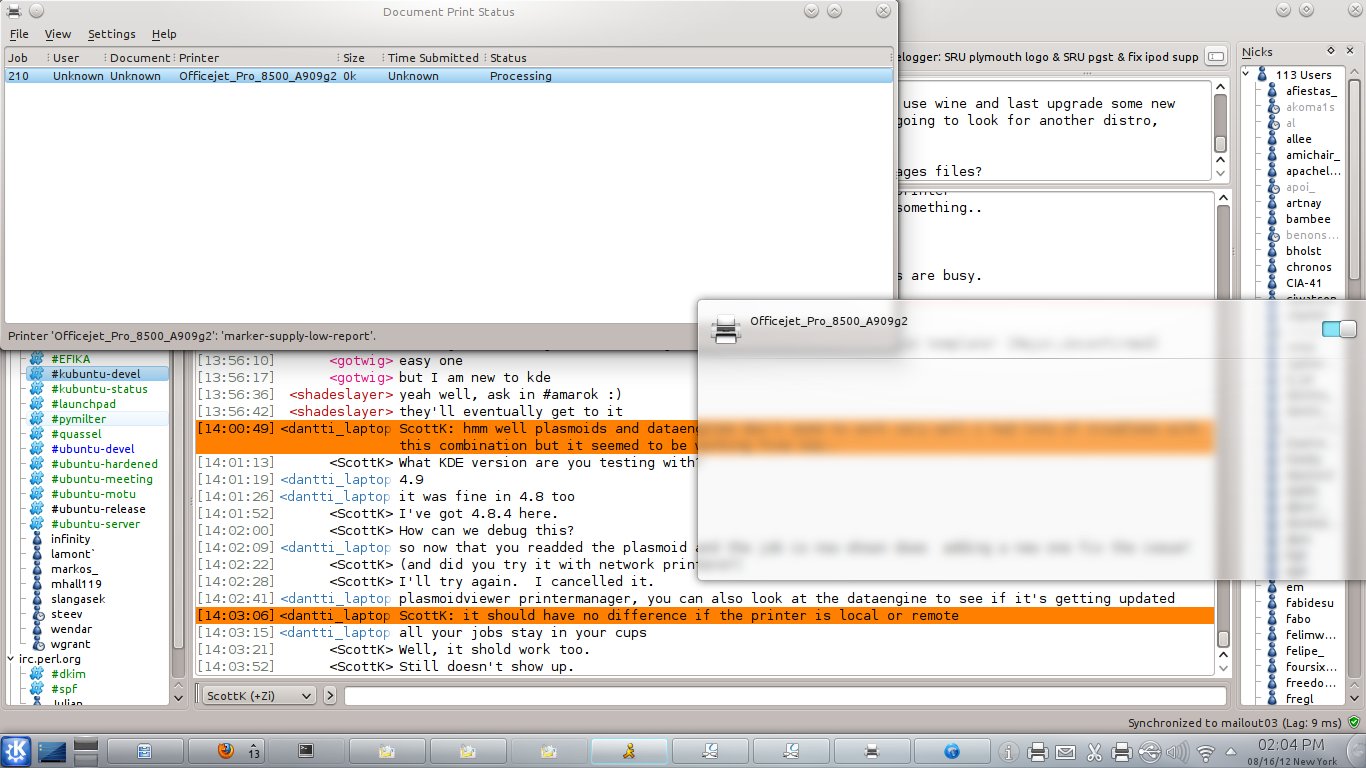Float the Nicks panel with diamond button
Viewport: 1366px width, 768px height.
[x=1331, y=50]
